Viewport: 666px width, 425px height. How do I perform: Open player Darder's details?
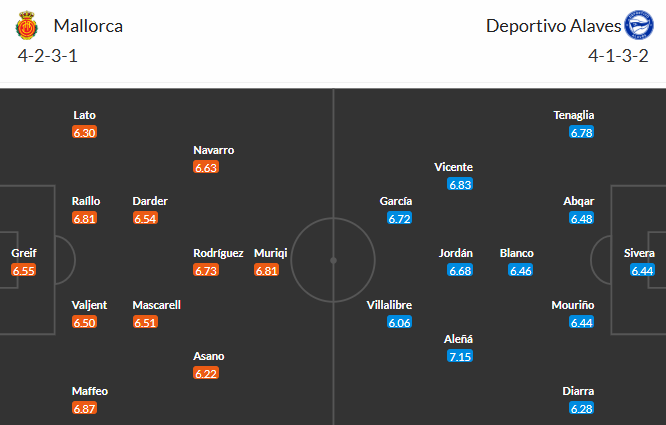click(150, 201)
